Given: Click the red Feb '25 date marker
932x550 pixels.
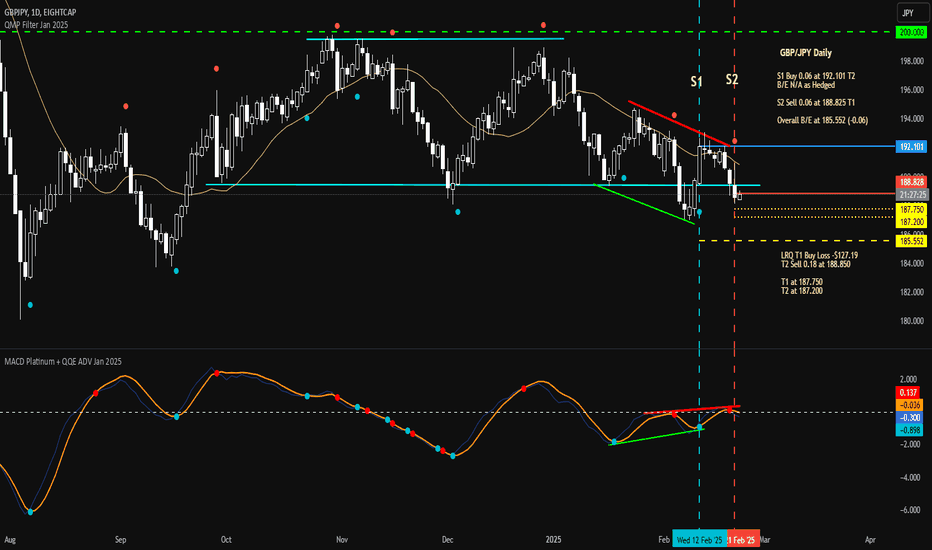Looking at the screenshot, I should click(743, 540).
